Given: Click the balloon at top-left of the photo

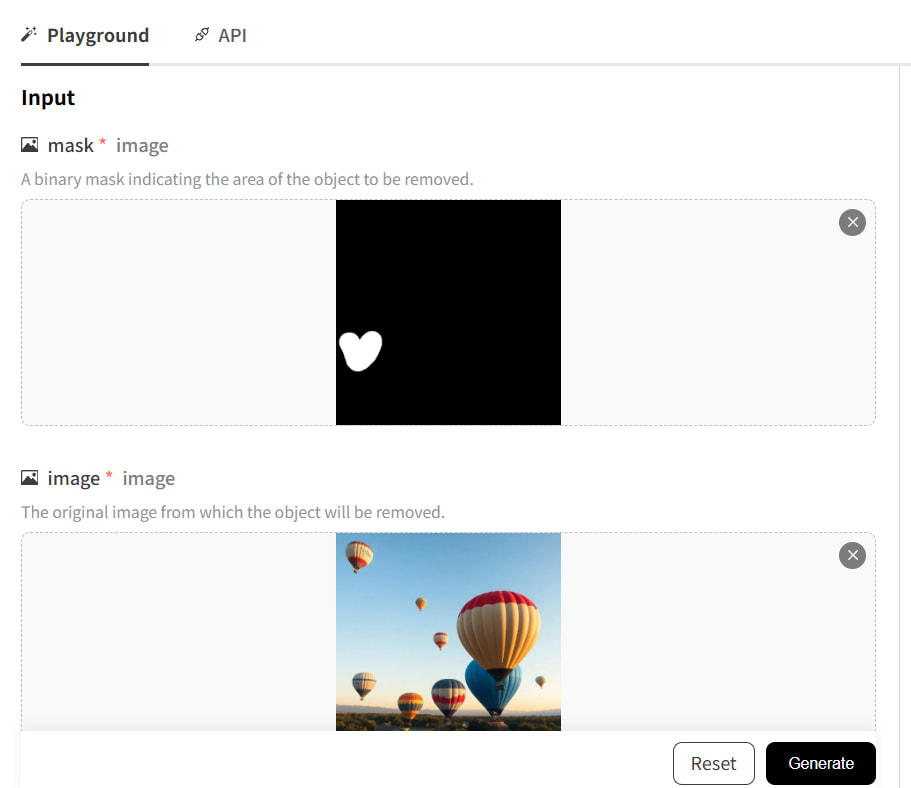Looking at the screenshot, I should [359, 554].
